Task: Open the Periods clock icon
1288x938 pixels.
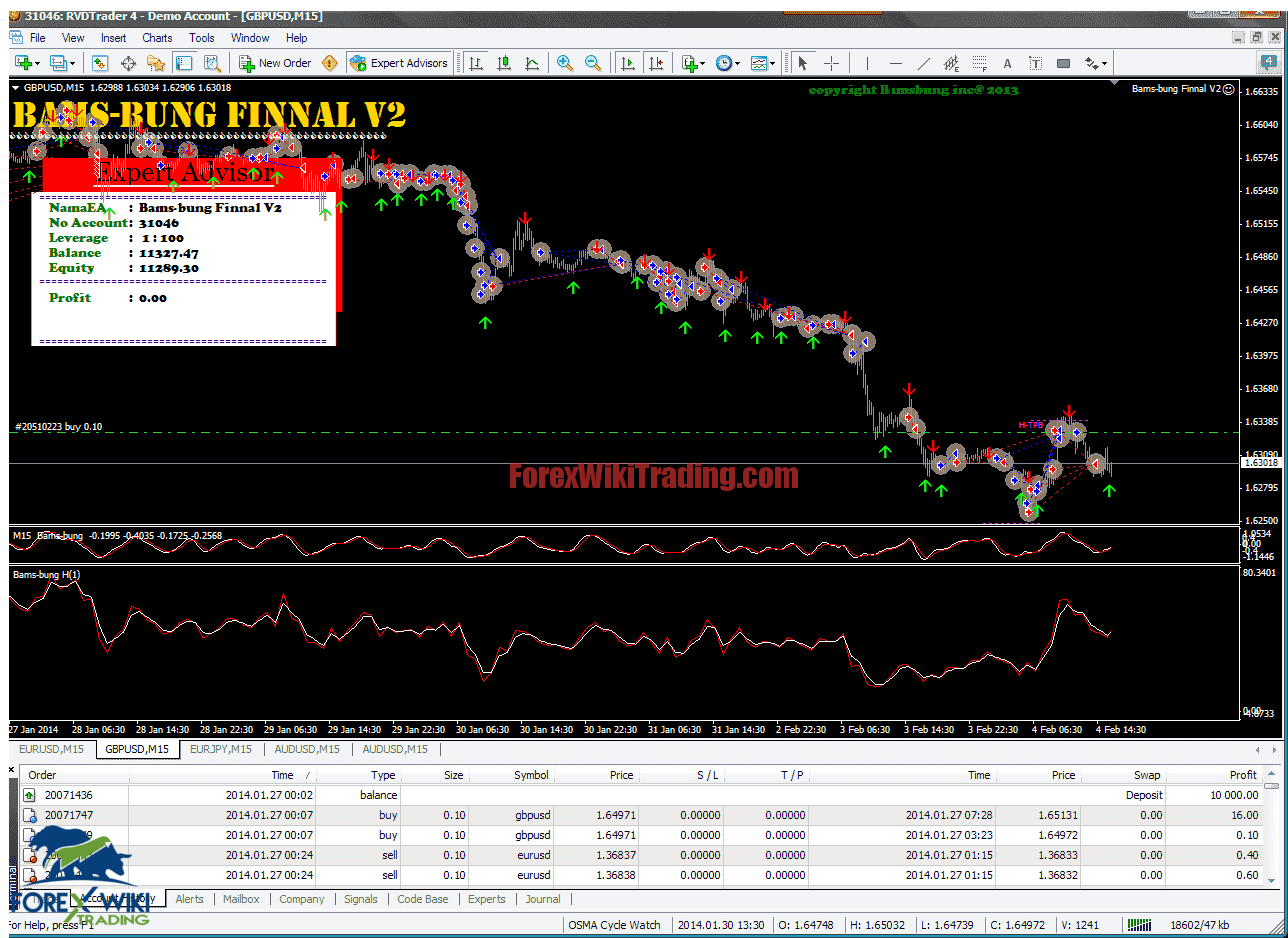Action: click(x=723, y=63)
